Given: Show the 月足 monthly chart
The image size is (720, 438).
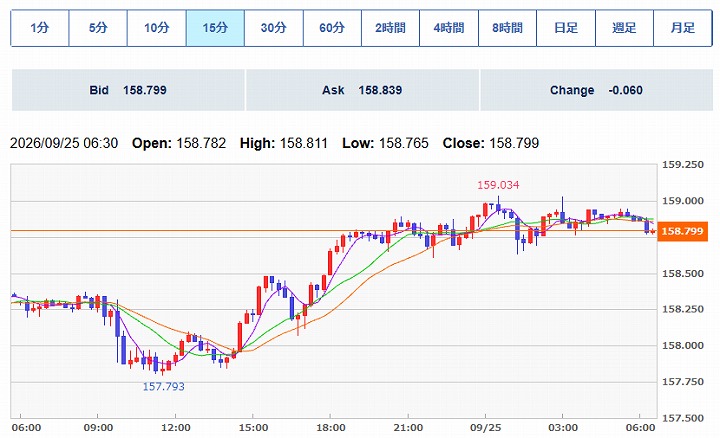Looking at the screenshot, I should coord(683,28).
